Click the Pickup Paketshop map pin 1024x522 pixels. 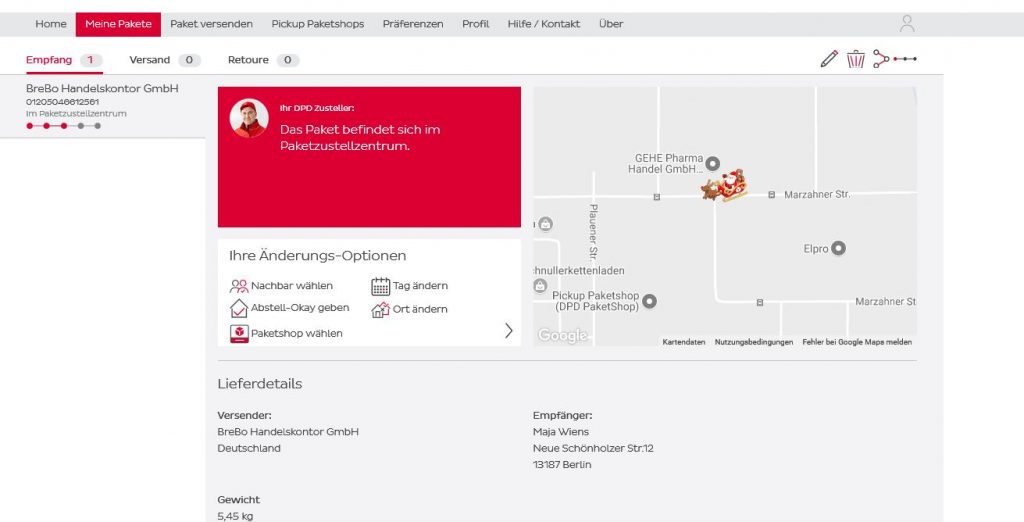(649, 301)
